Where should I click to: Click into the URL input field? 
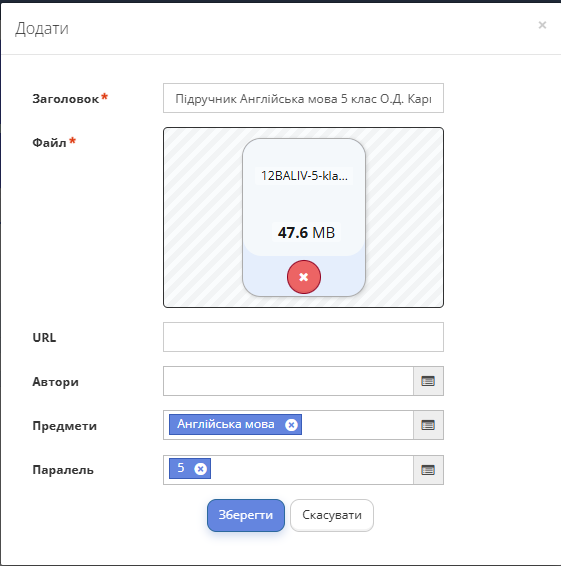pos(303,337)
